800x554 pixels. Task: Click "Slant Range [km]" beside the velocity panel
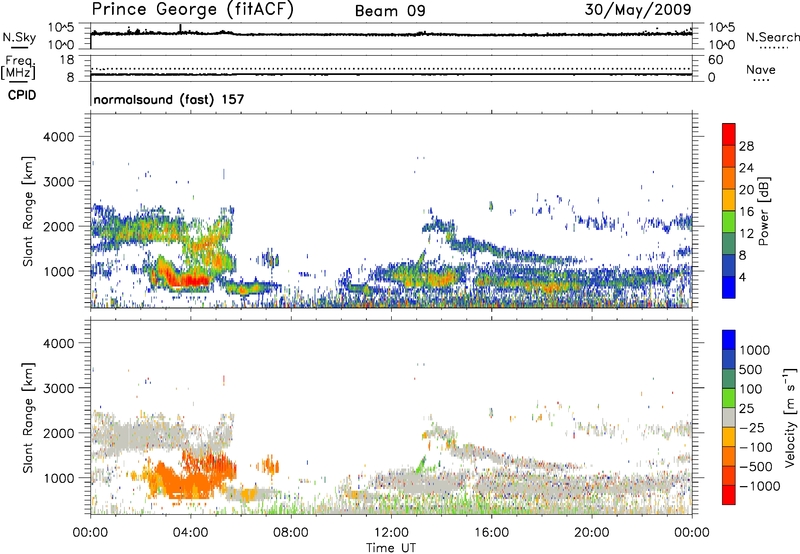coord(28,418)
